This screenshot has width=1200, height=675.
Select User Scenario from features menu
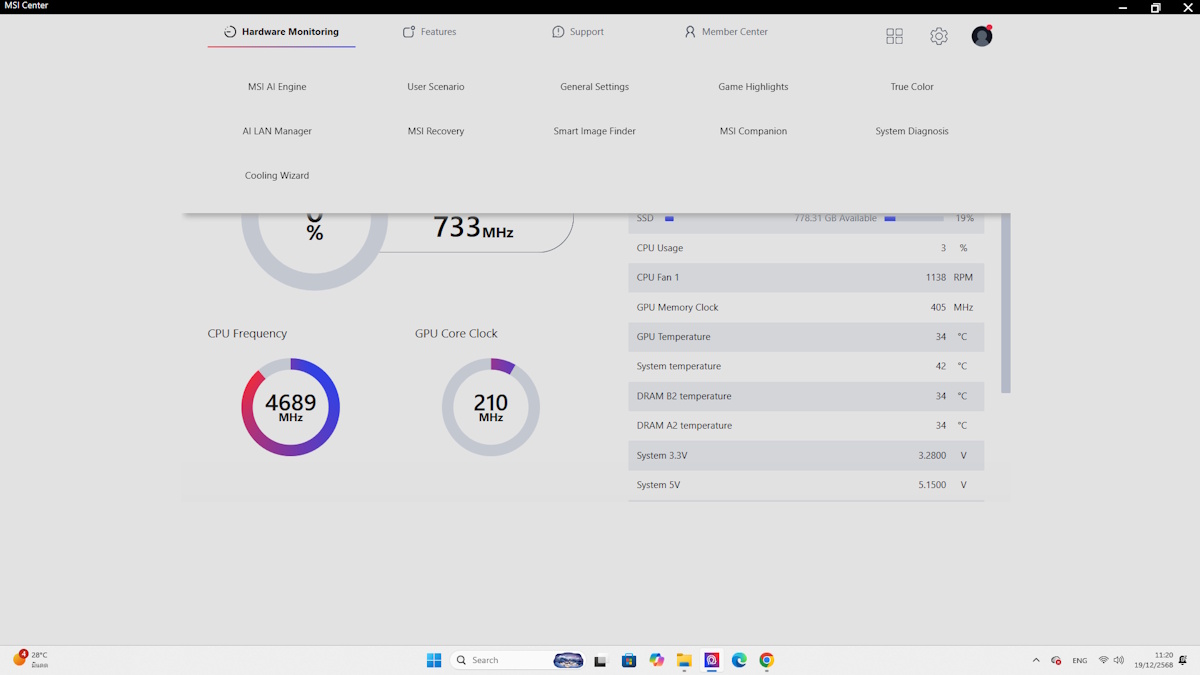point(436,87)
